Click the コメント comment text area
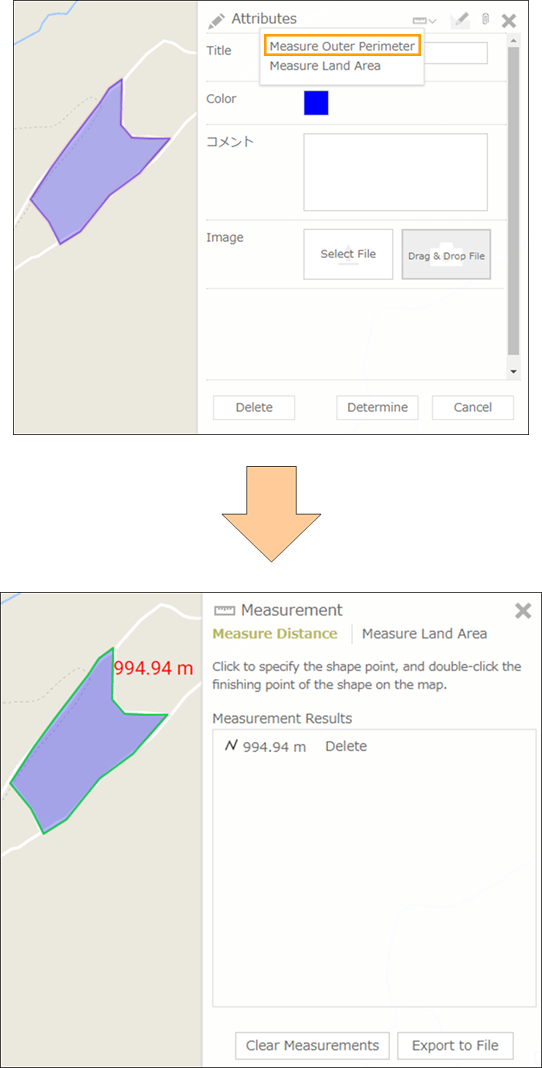 tap(396, 172)
